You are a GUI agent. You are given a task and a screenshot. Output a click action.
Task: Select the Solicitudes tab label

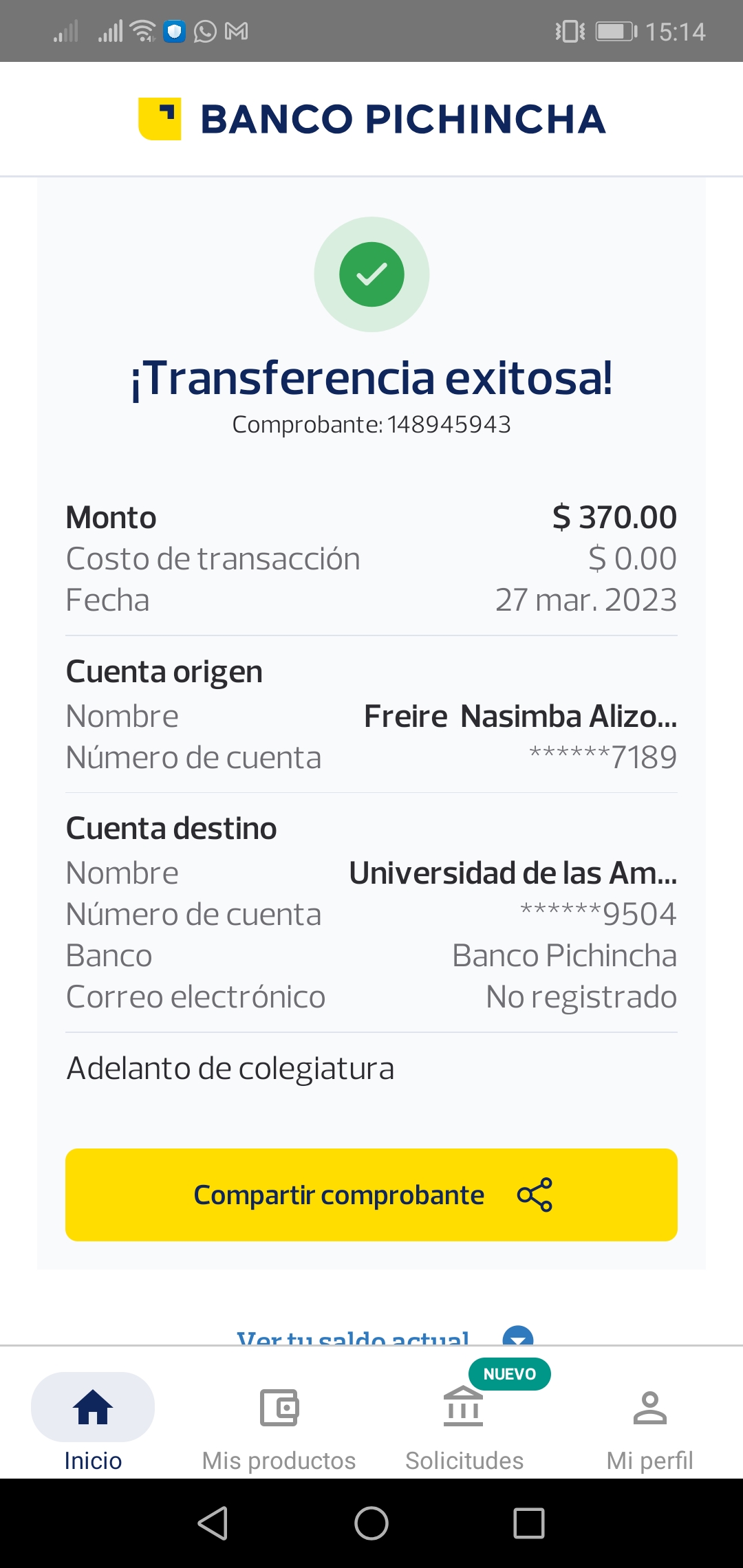coord(464,1460)
